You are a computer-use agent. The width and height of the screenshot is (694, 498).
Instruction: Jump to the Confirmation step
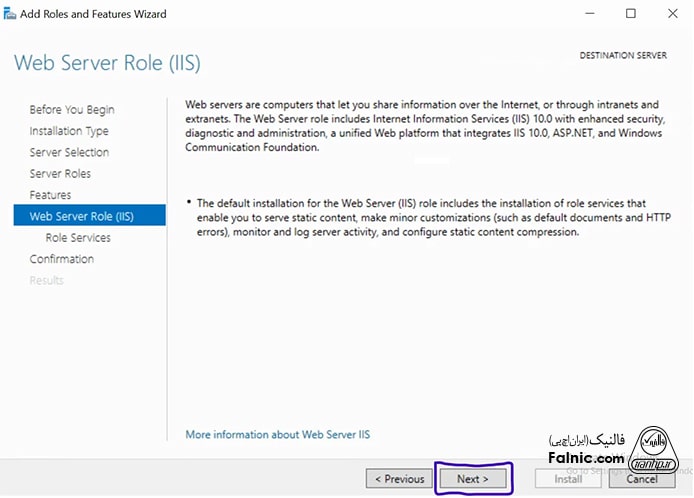point(62,259)
